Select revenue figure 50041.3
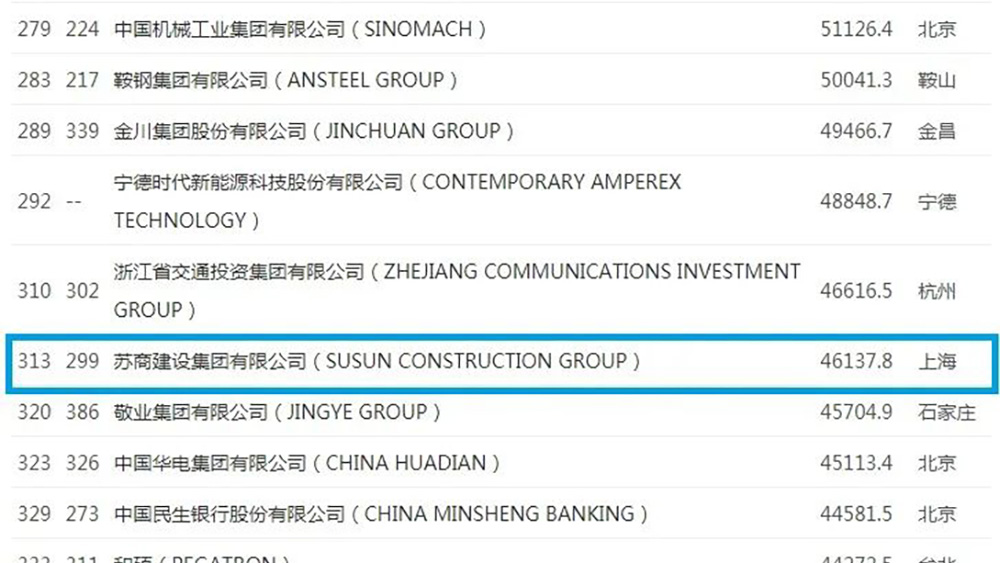The height and width of the screenshot is (563, 1000). [x=855, y=80]
